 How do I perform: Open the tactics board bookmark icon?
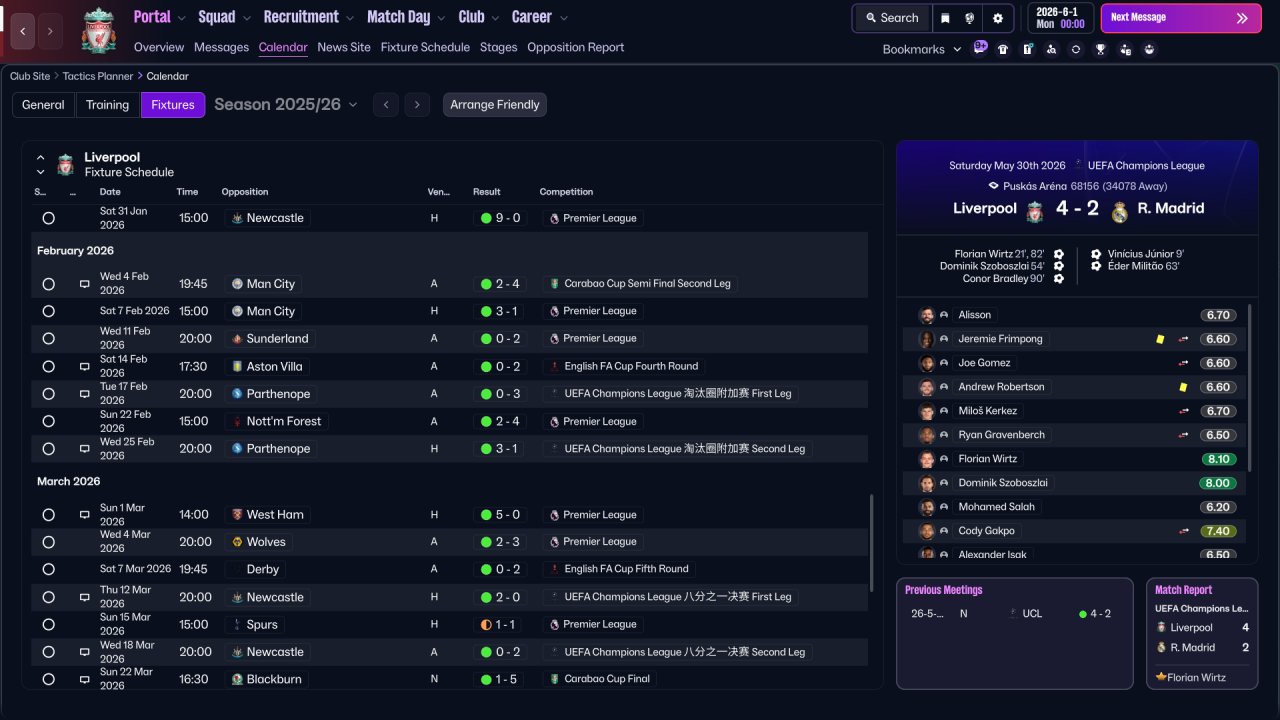click(1027, 49)
